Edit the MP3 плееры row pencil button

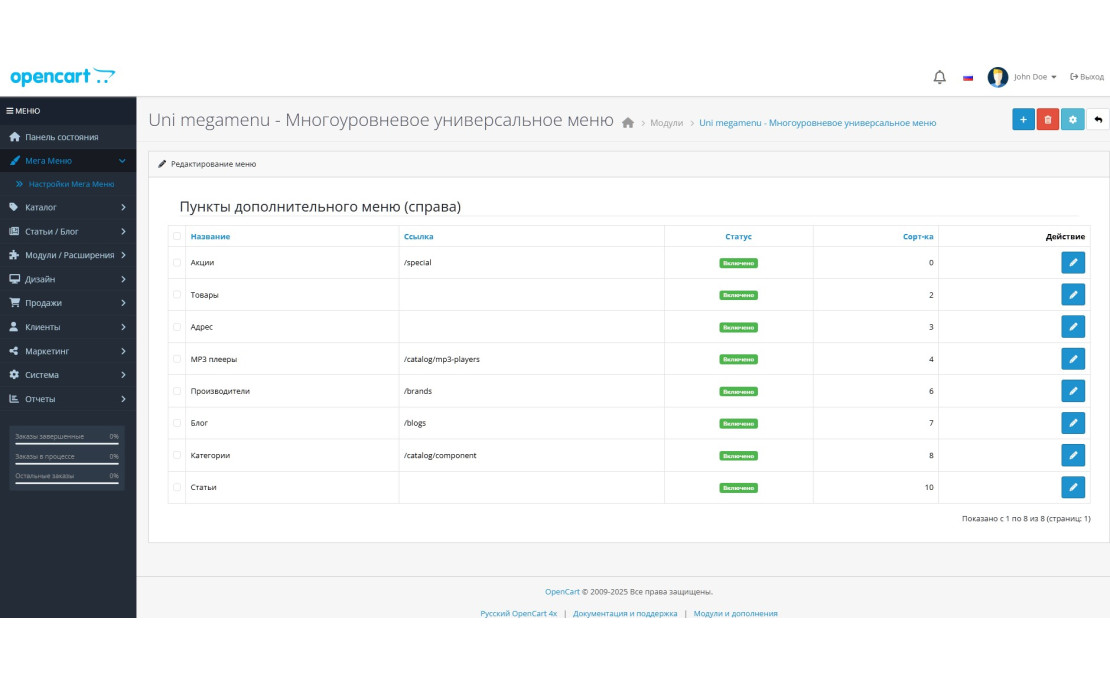(1072, 359)
